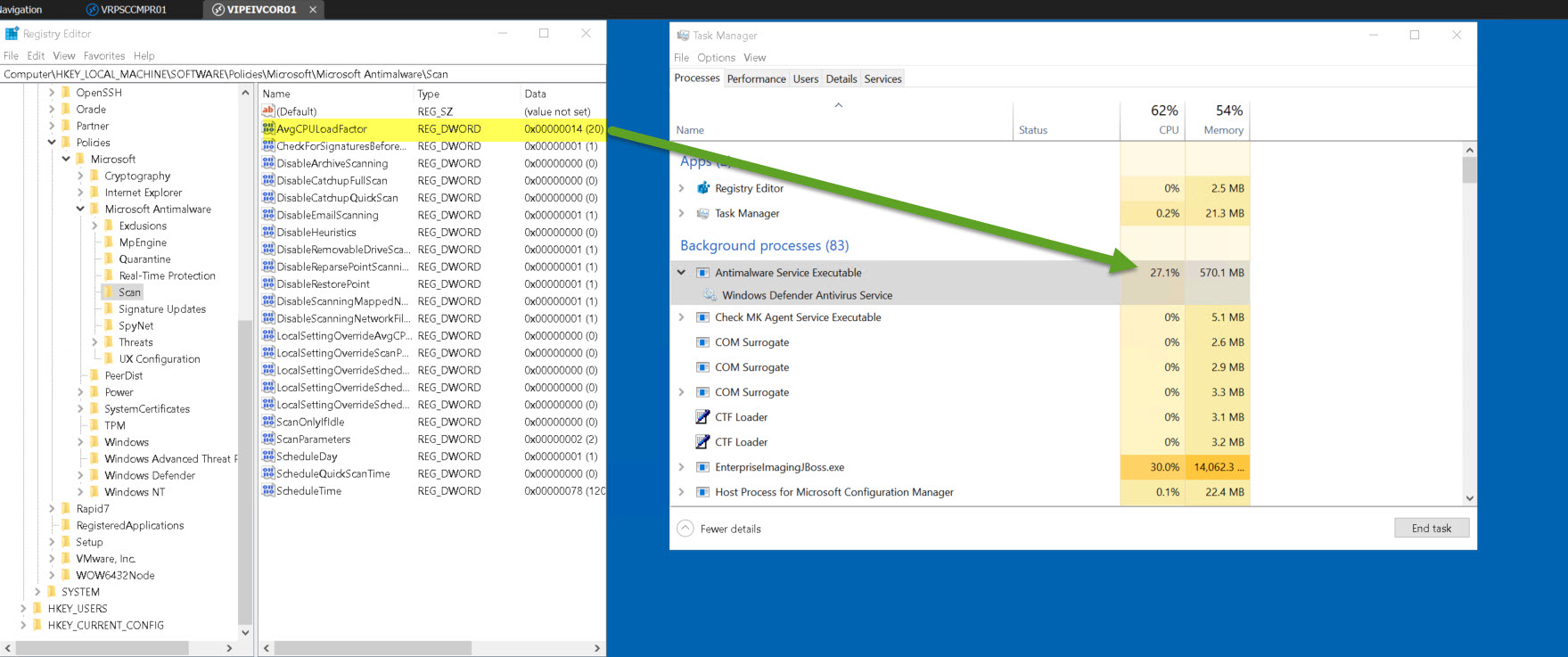
Task: Select the ScanOnlyIfIdle value
Action: pyautogui.click(x=431, y=422)
